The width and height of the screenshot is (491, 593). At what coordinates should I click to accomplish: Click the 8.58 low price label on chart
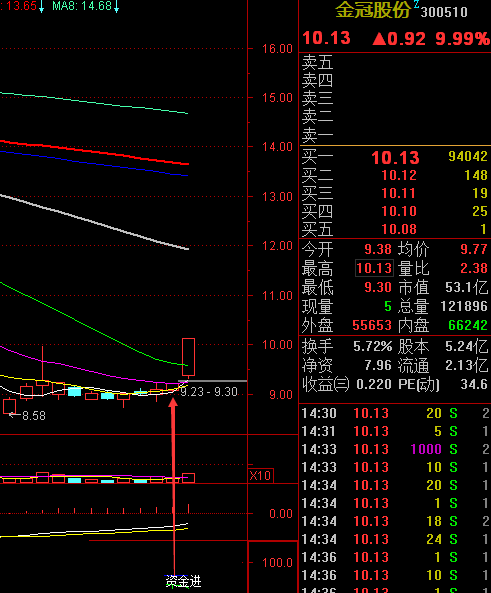(x=34, y=416)
